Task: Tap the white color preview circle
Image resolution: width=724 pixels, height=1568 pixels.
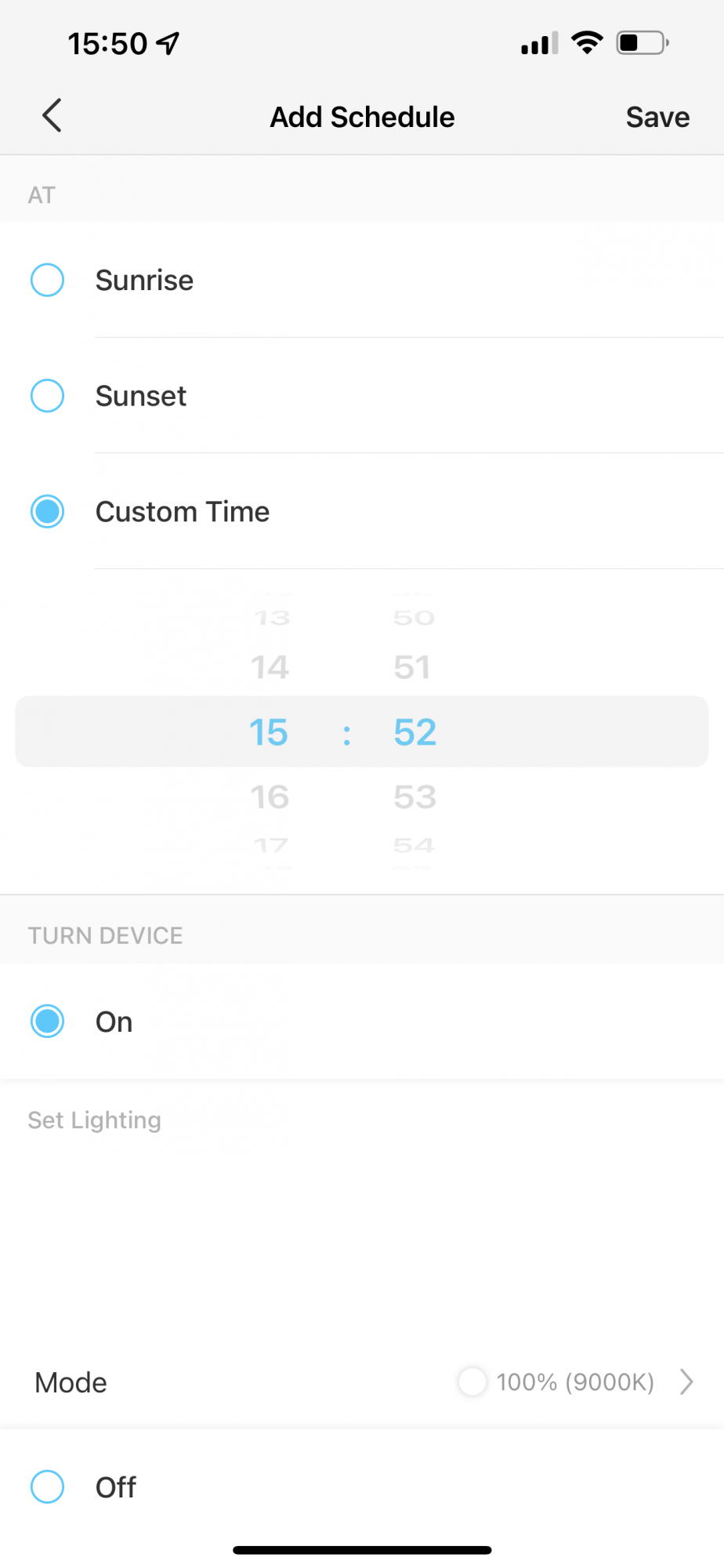Action: tap(472, 1381)
